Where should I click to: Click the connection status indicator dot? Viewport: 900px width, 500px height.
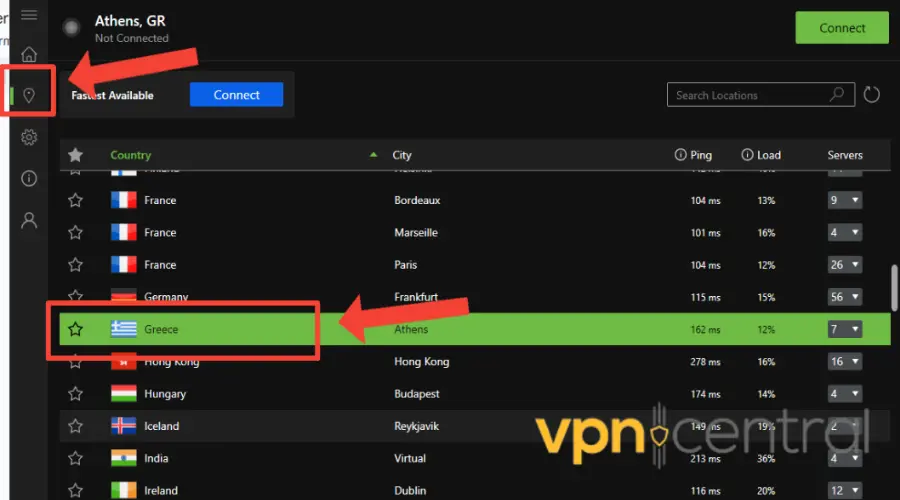(x=72, y=27)
